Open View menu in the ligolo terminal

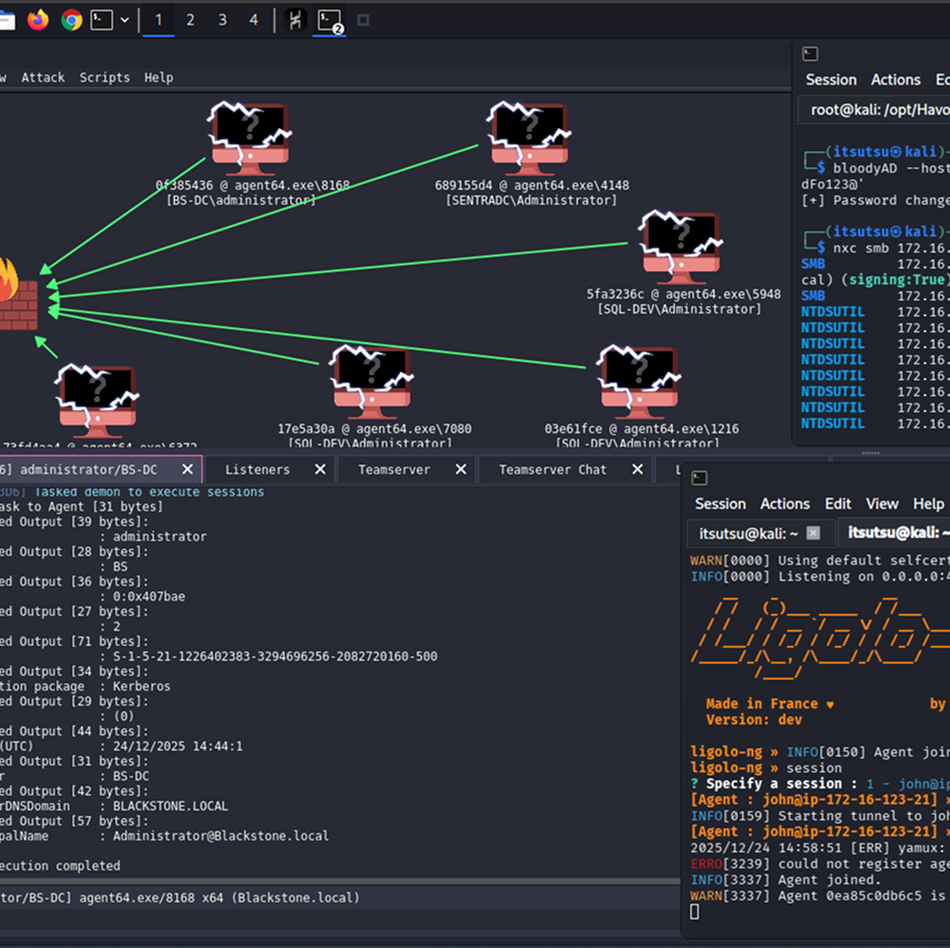coord(882,504)
